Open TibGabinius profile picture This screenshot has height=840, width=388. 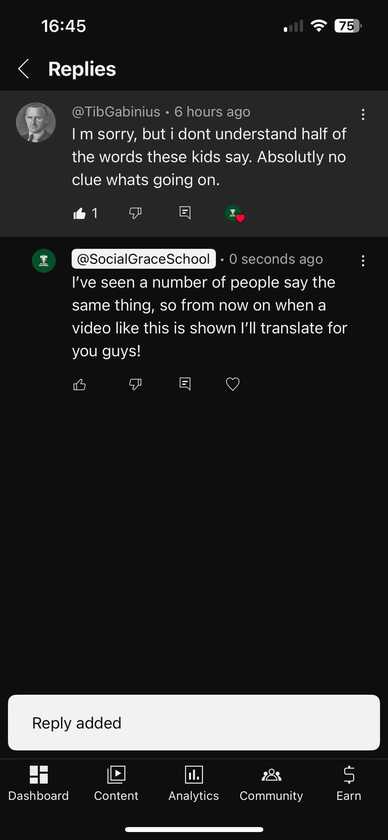[x=36, y=122]
